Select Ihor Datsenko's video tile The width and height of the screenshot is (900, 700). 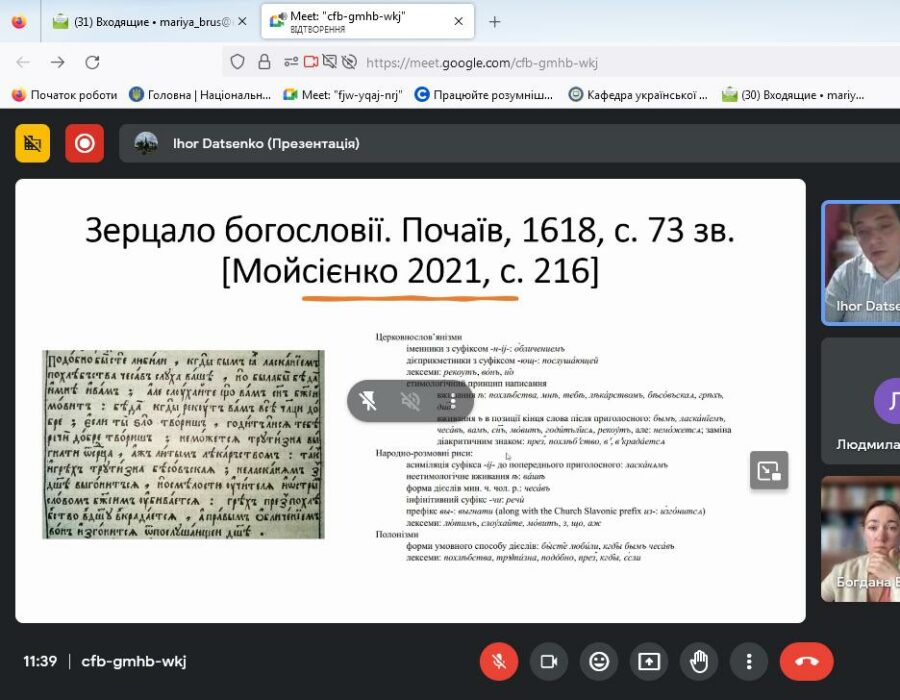[x=861, y=262]
